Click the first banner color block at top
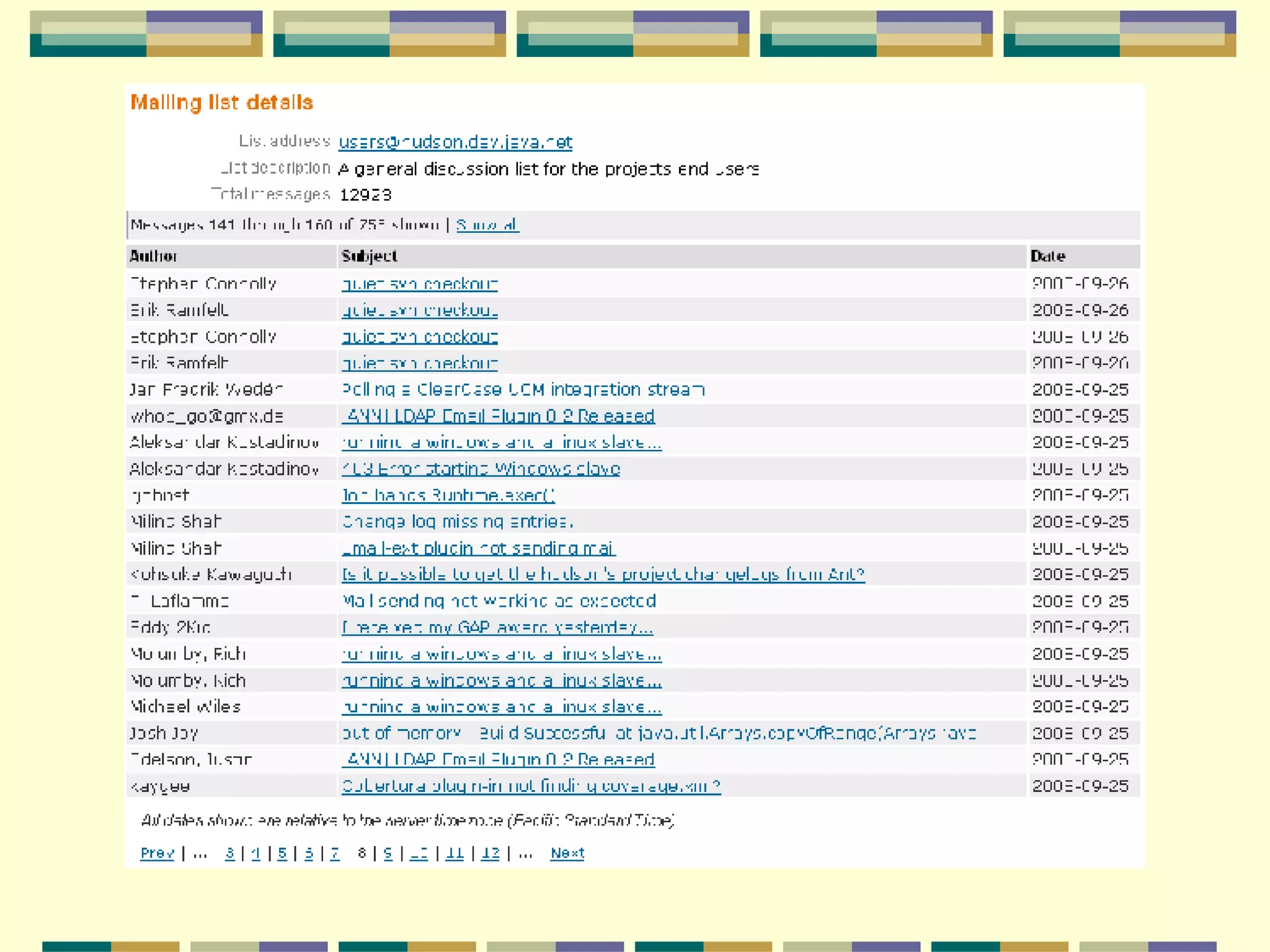The width and height of the screenshot is (1270, 952). [x=146, y=33]
